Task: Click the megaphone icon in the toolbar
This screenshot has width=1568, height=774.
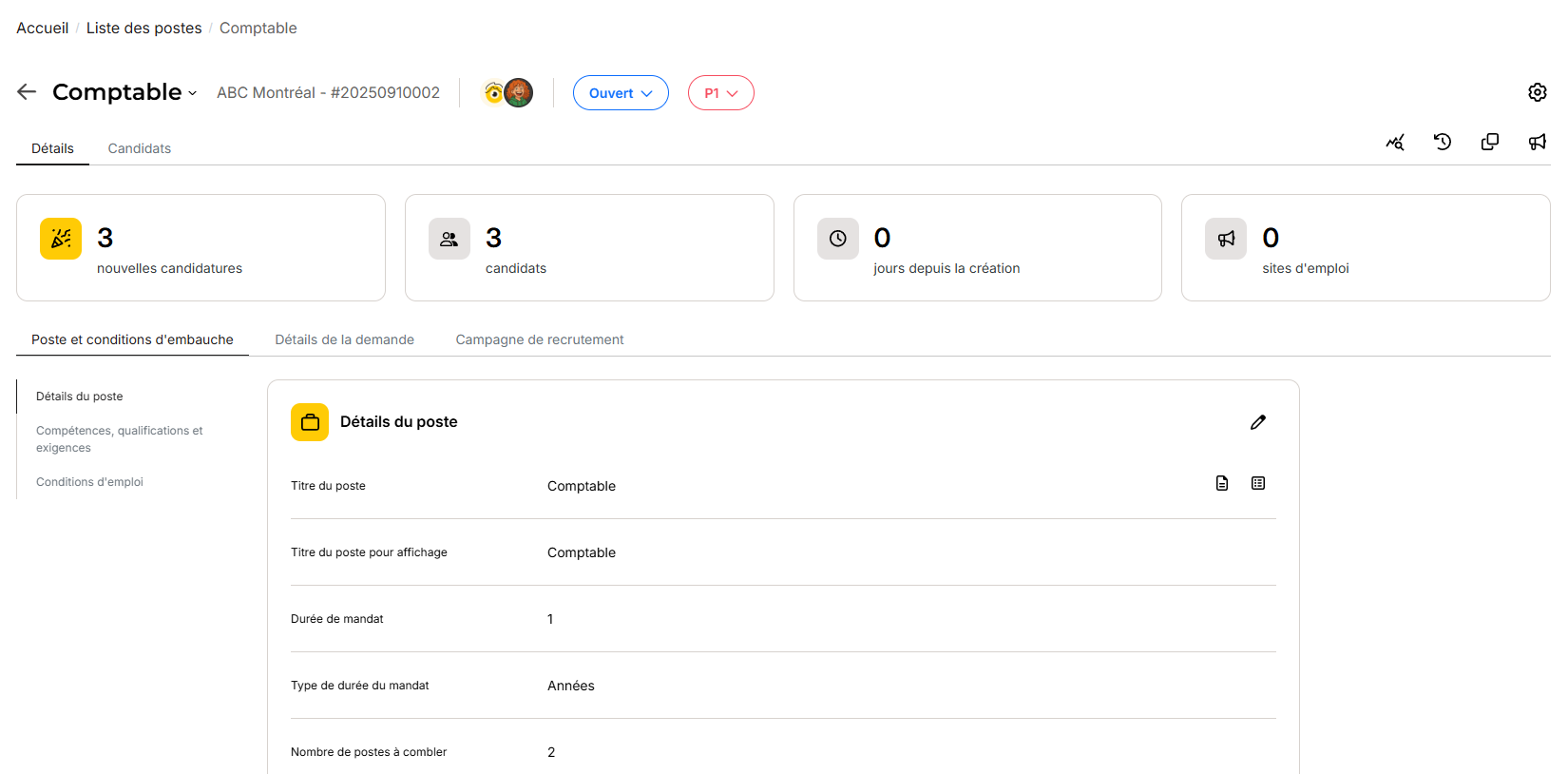Action: pos(1537,142)
